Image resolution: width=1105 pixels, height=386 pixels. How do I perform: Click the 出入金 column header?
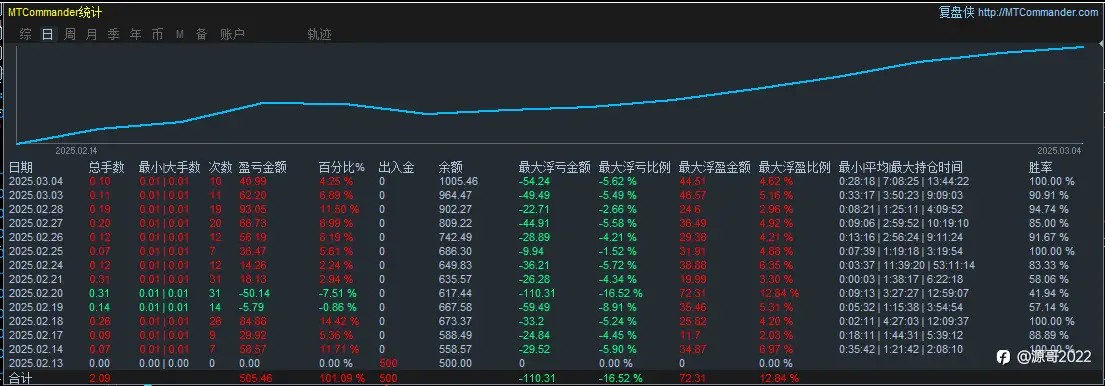(x=396, y=168)
